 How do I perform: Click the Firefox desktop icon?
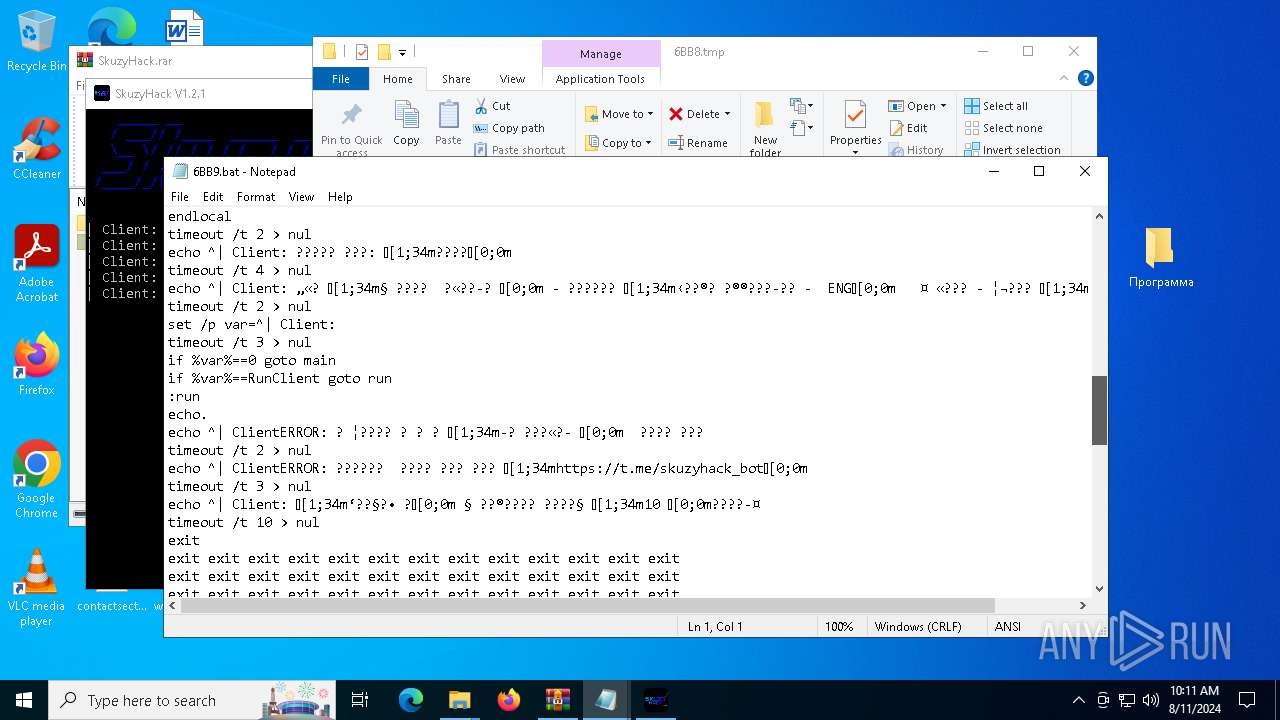point(36,364)
